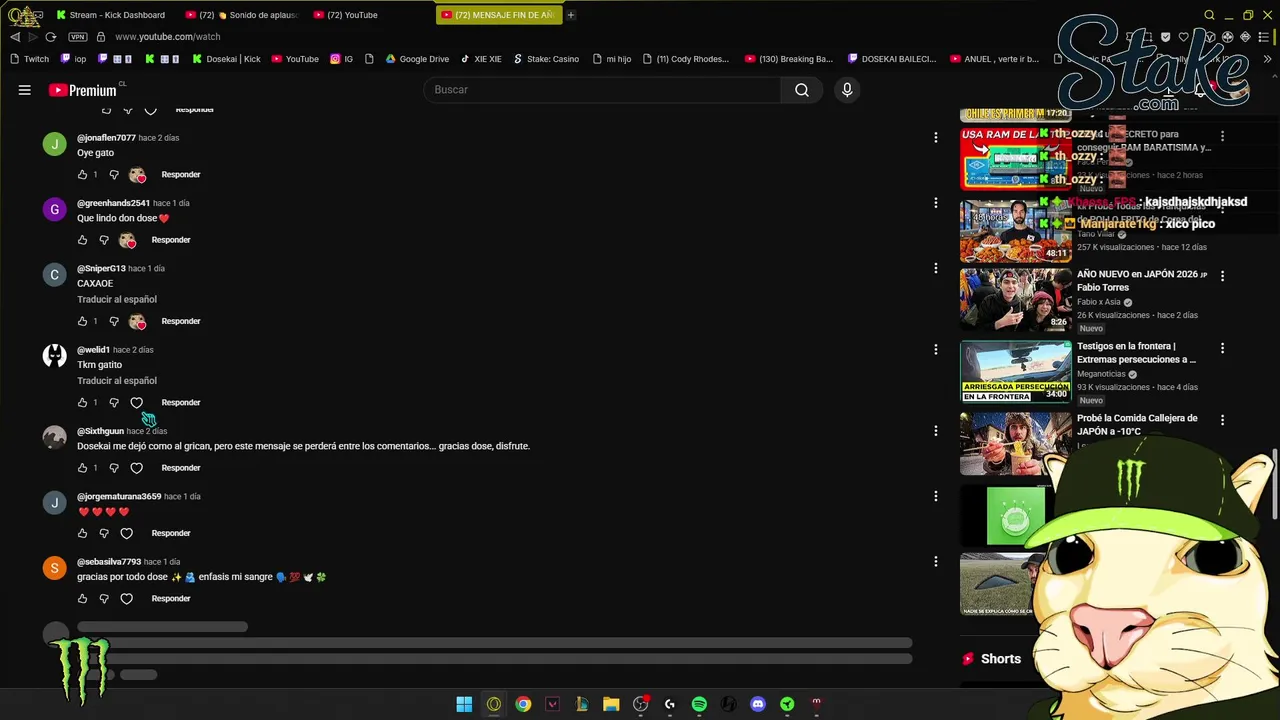1280x720 pixels.
Task: Open options menu for @greenhands2541 comment
Action: click(x=936, y=203)
